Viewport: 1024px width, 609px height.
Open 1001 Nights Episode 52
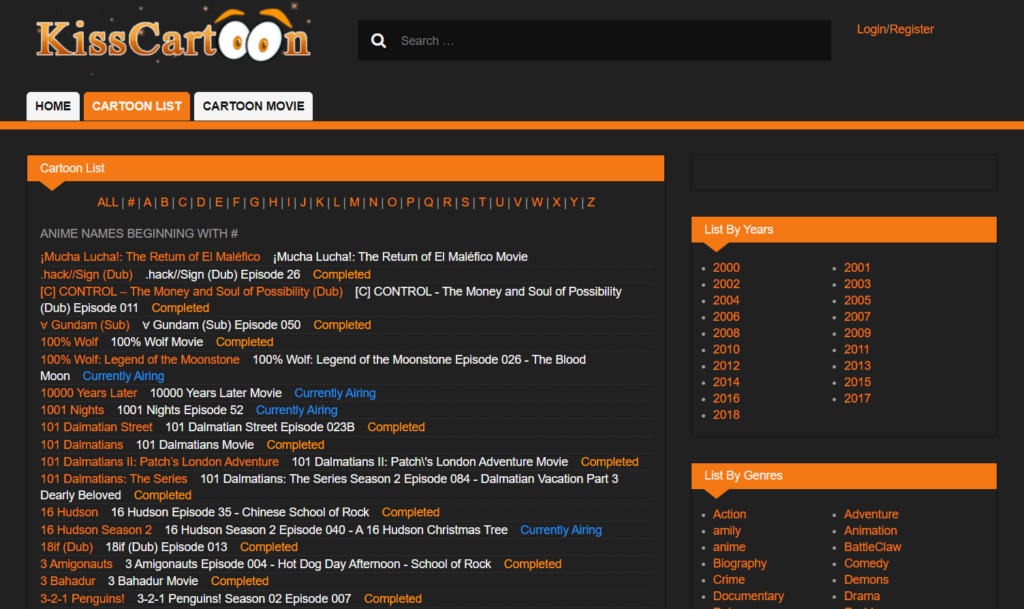[x=180, y=410]
